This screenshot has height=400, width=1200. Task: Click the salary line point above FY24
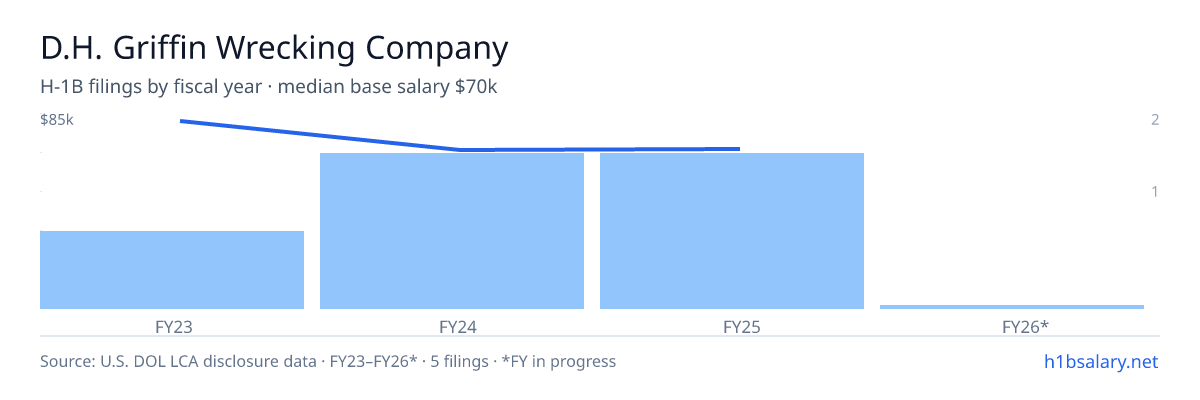[460, 150]
